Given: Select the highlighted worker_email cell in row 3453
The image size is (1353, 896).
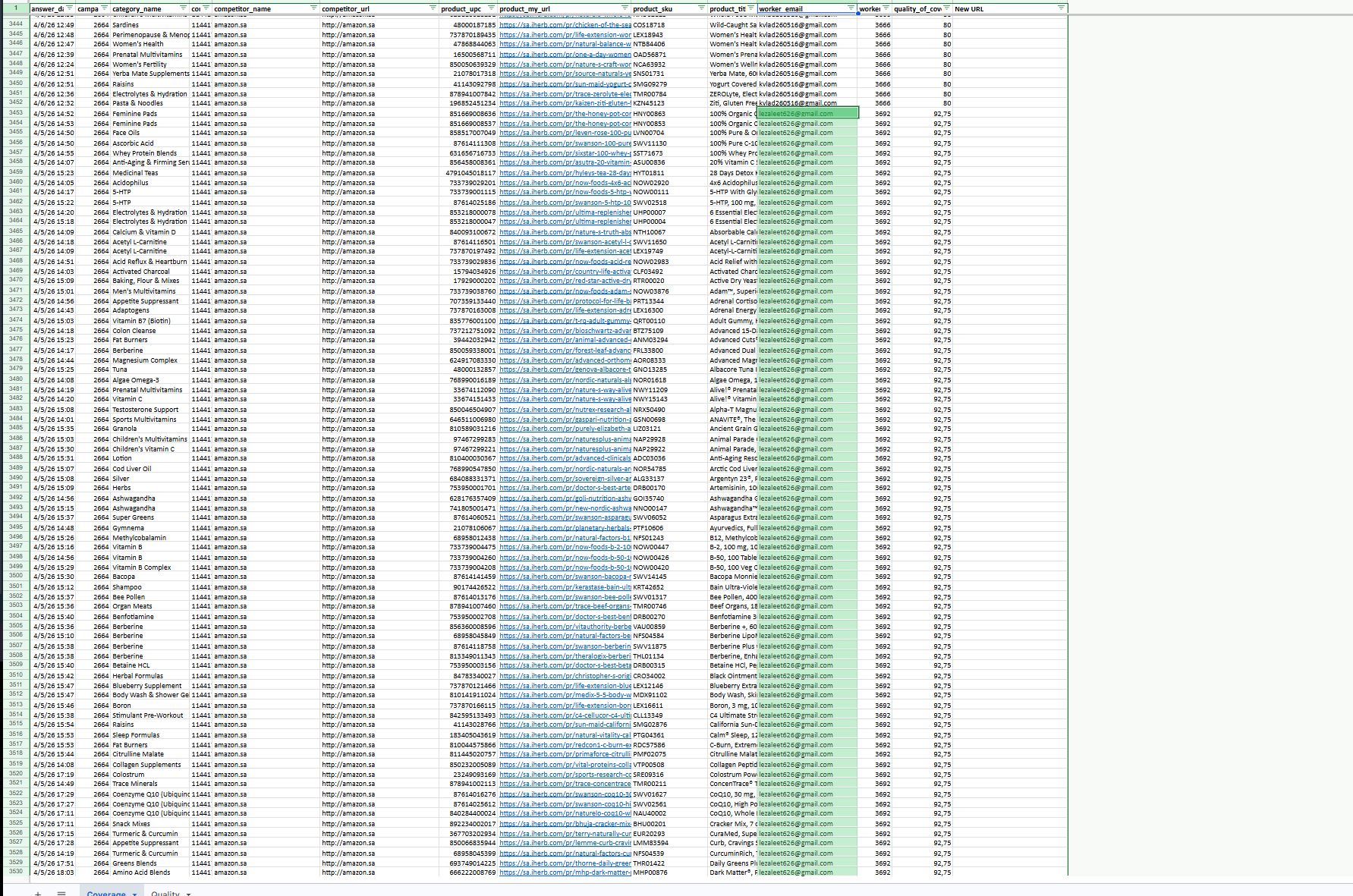Looking at the screenshot, I should [x=807, y=113].
